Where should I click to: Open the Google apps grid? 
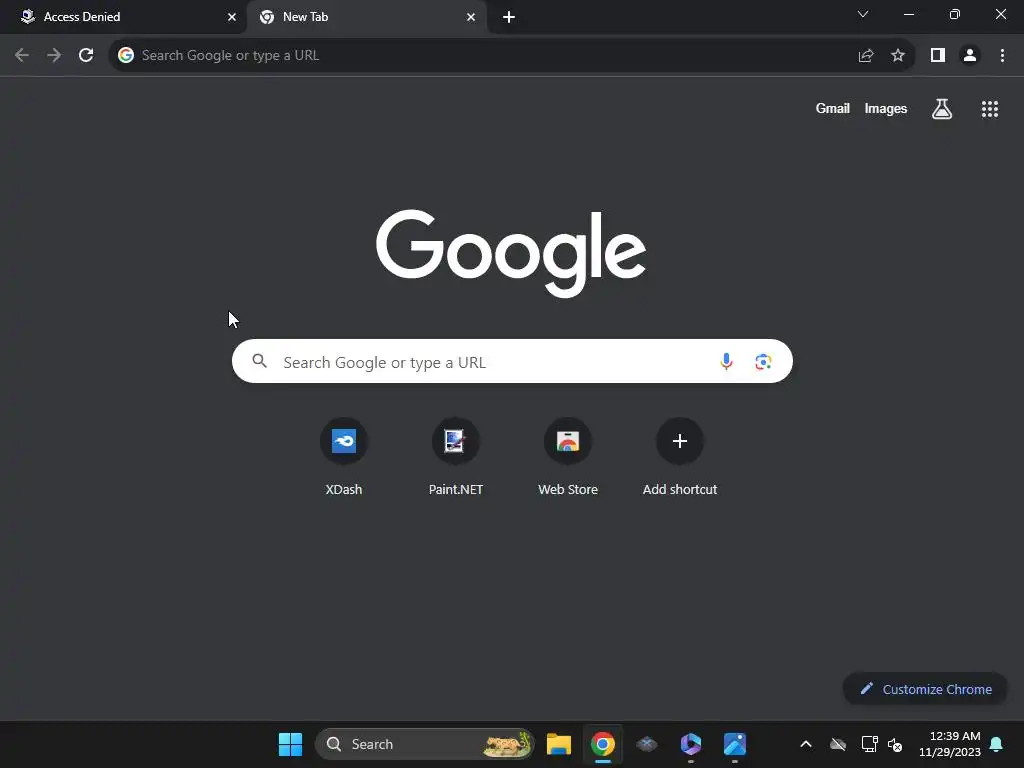coord(990,109)
